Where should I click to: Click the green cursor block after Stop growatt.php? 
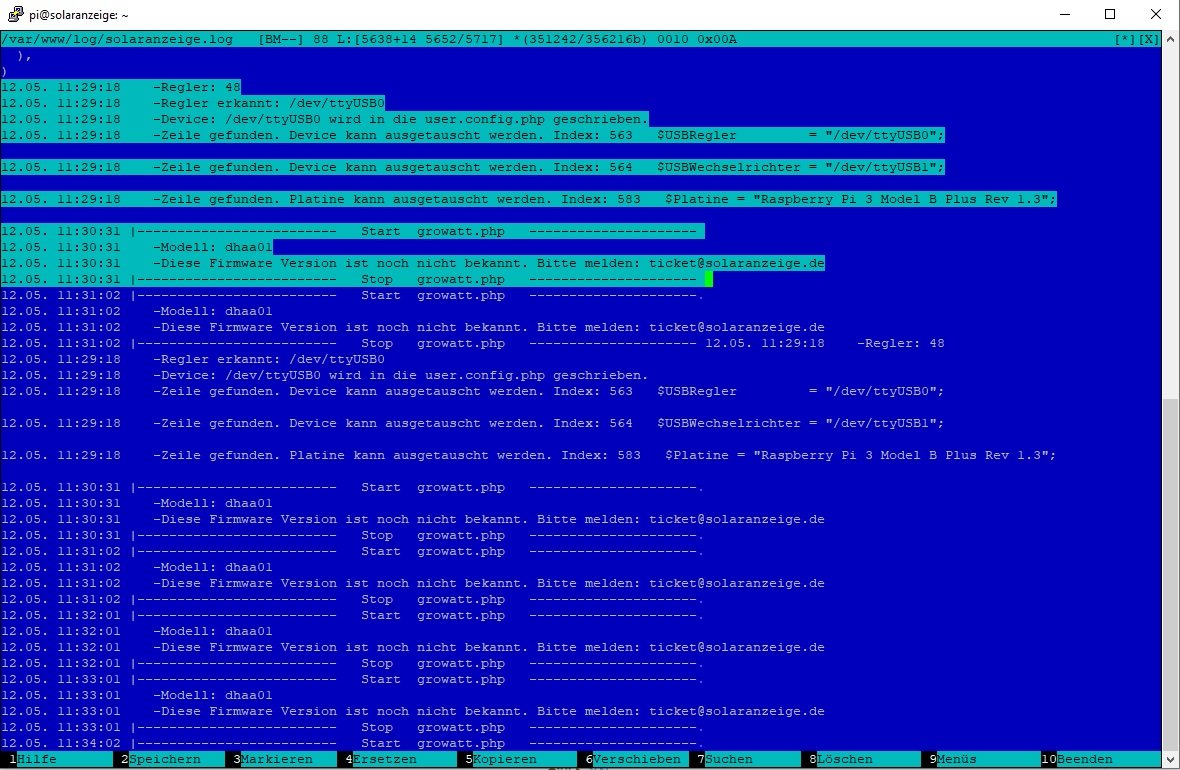click(x=708, y=279)
